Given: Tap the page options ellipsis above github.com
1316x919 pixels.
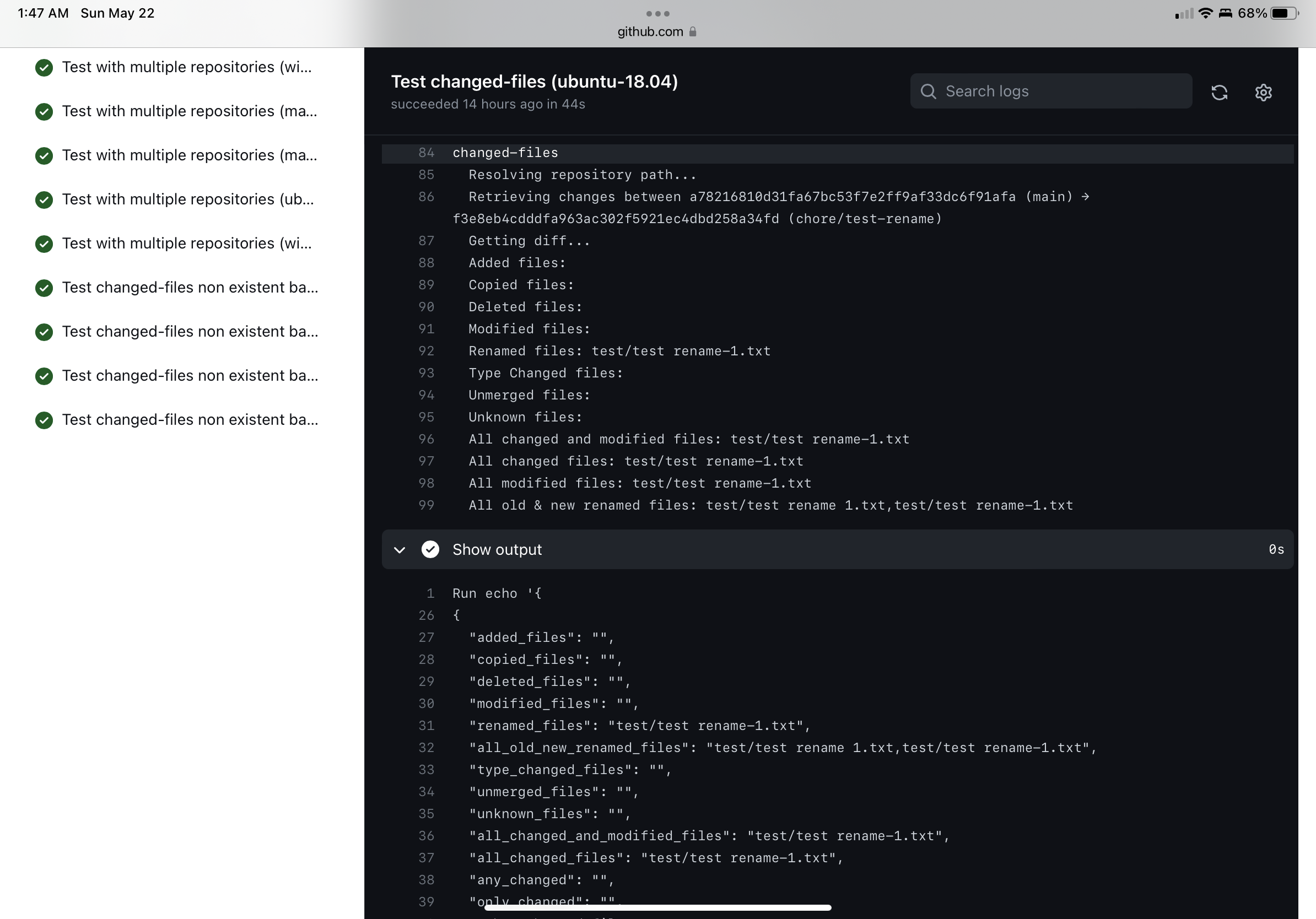Looking at the screenshot, I should (x=657, y=14).
